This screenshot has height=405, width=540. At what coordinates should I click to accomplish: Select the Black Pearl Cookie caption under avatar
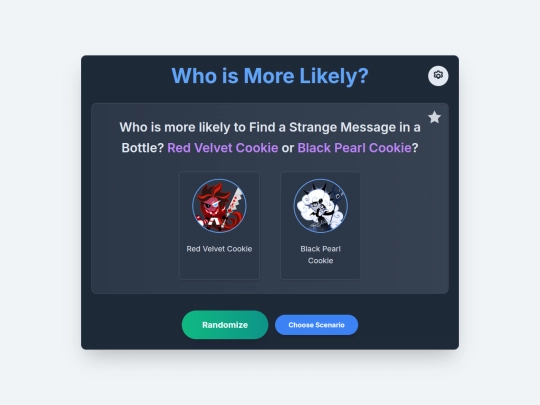click(321, 255)
